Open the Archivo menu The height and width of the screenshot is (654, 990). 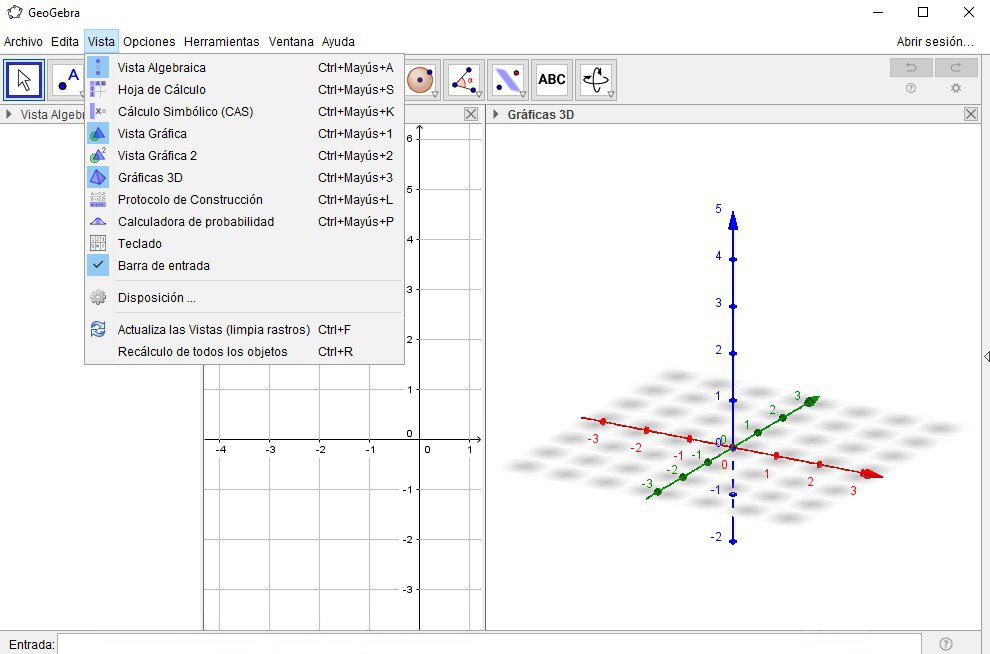point(23,42)
